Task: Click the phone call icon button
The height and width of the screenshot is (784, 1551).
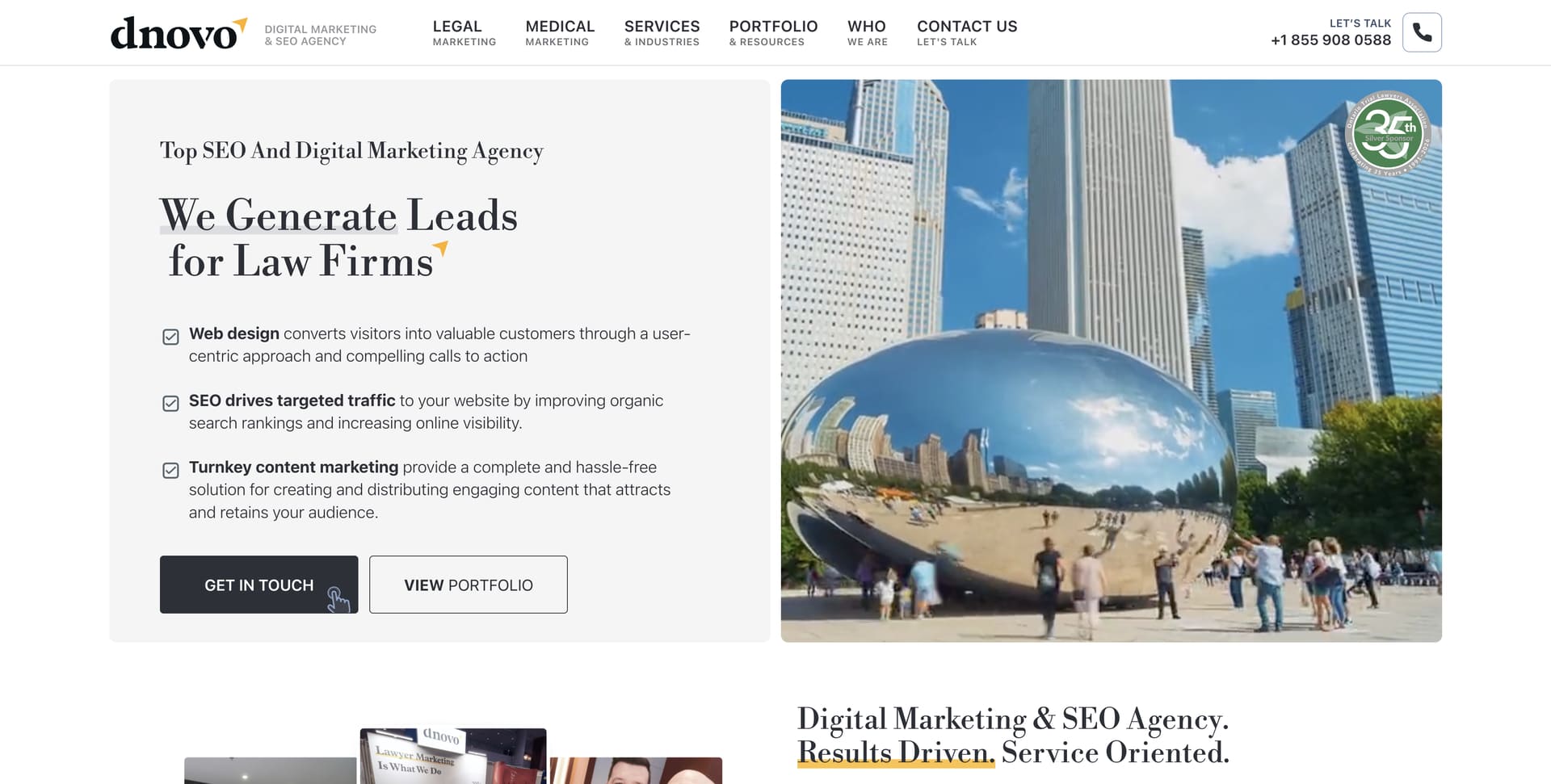Action: click(x=1422, y=32)
